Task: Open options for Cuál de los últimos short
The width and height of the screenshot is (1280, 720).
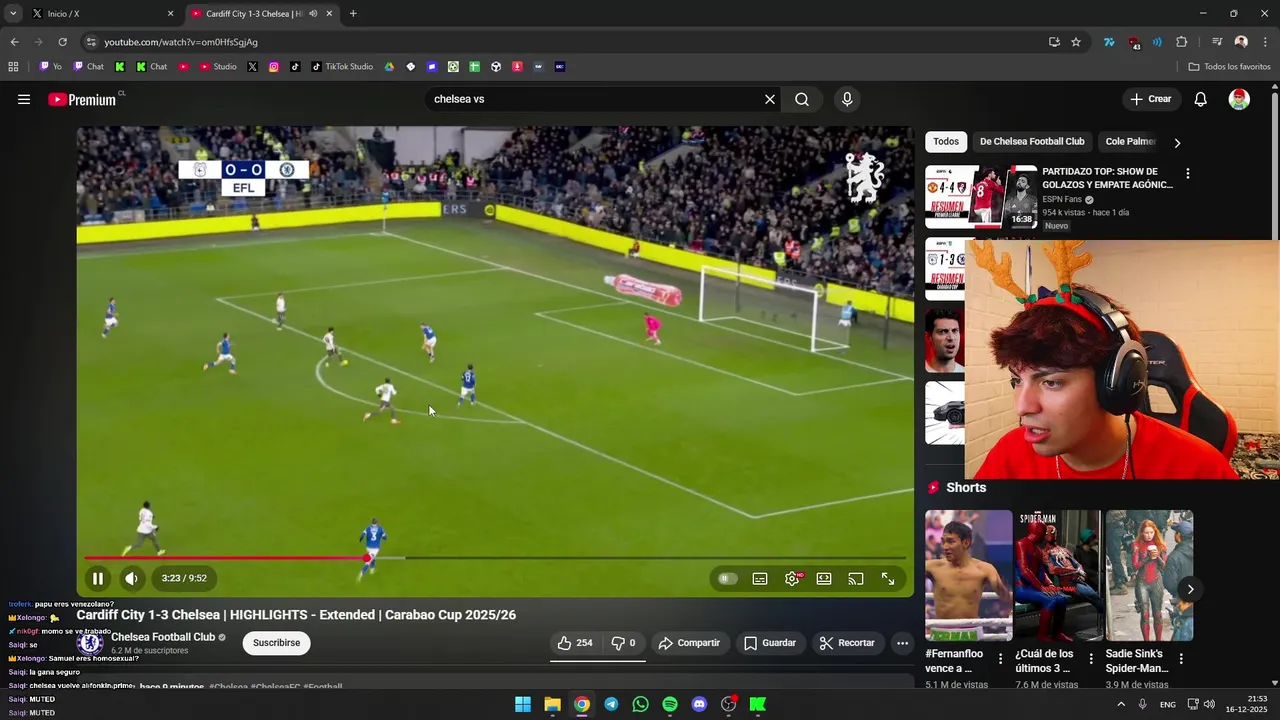Action: 1091,659
